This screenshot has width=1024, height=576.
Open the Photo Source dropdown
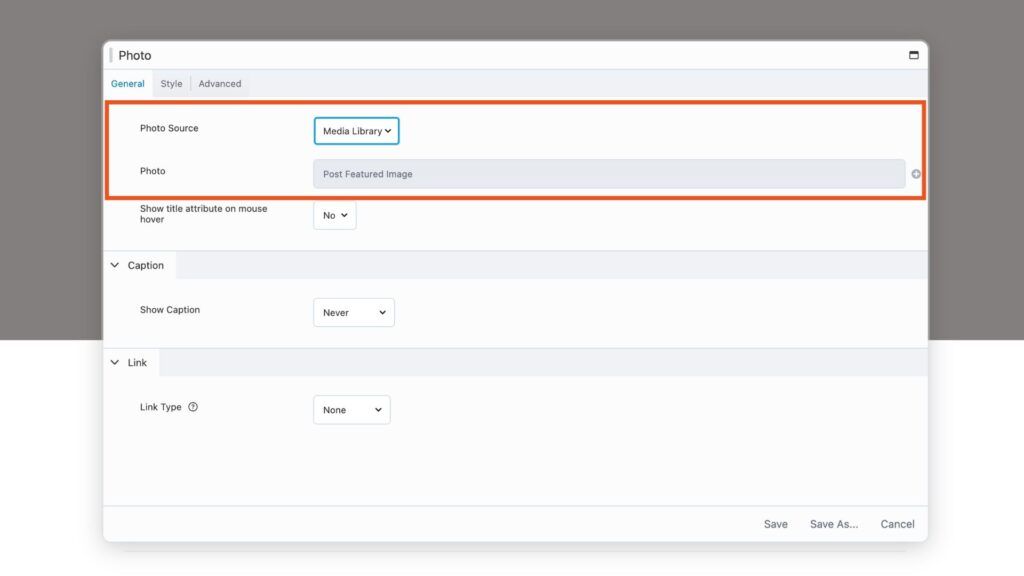click(x=356, y=131)
